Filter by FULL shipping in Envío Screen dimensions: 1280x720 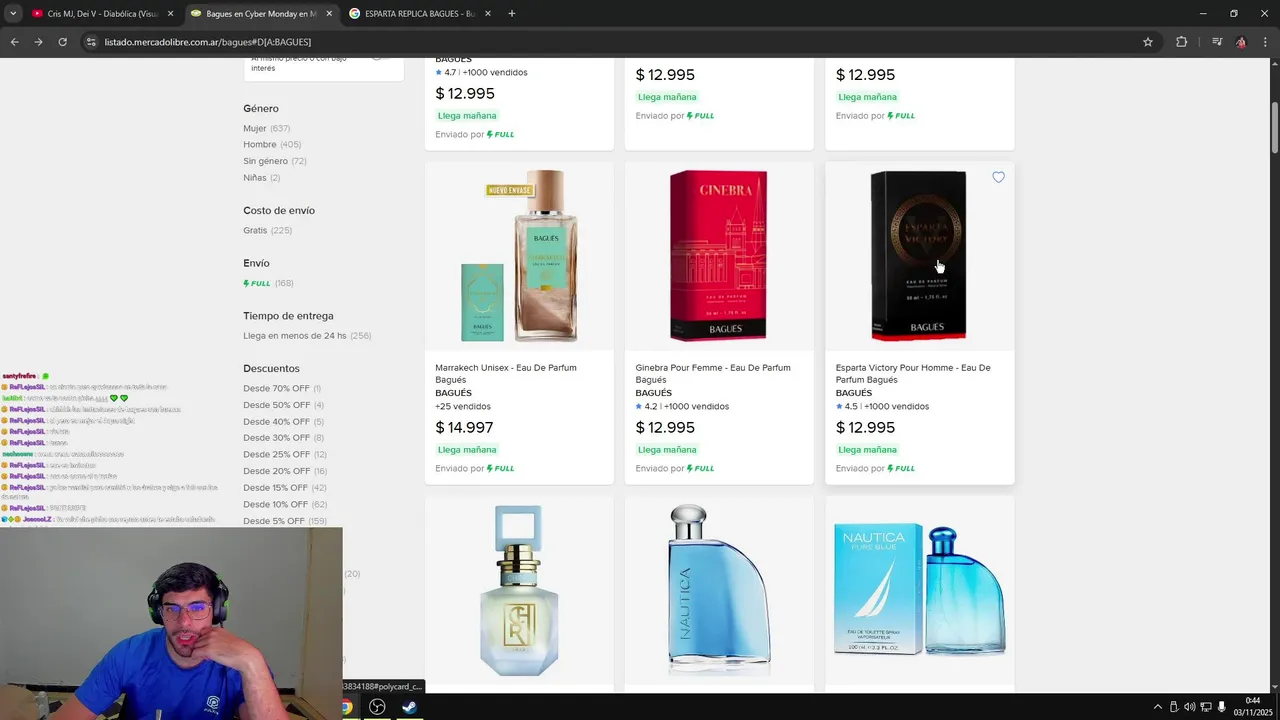(x=268, y=283)
